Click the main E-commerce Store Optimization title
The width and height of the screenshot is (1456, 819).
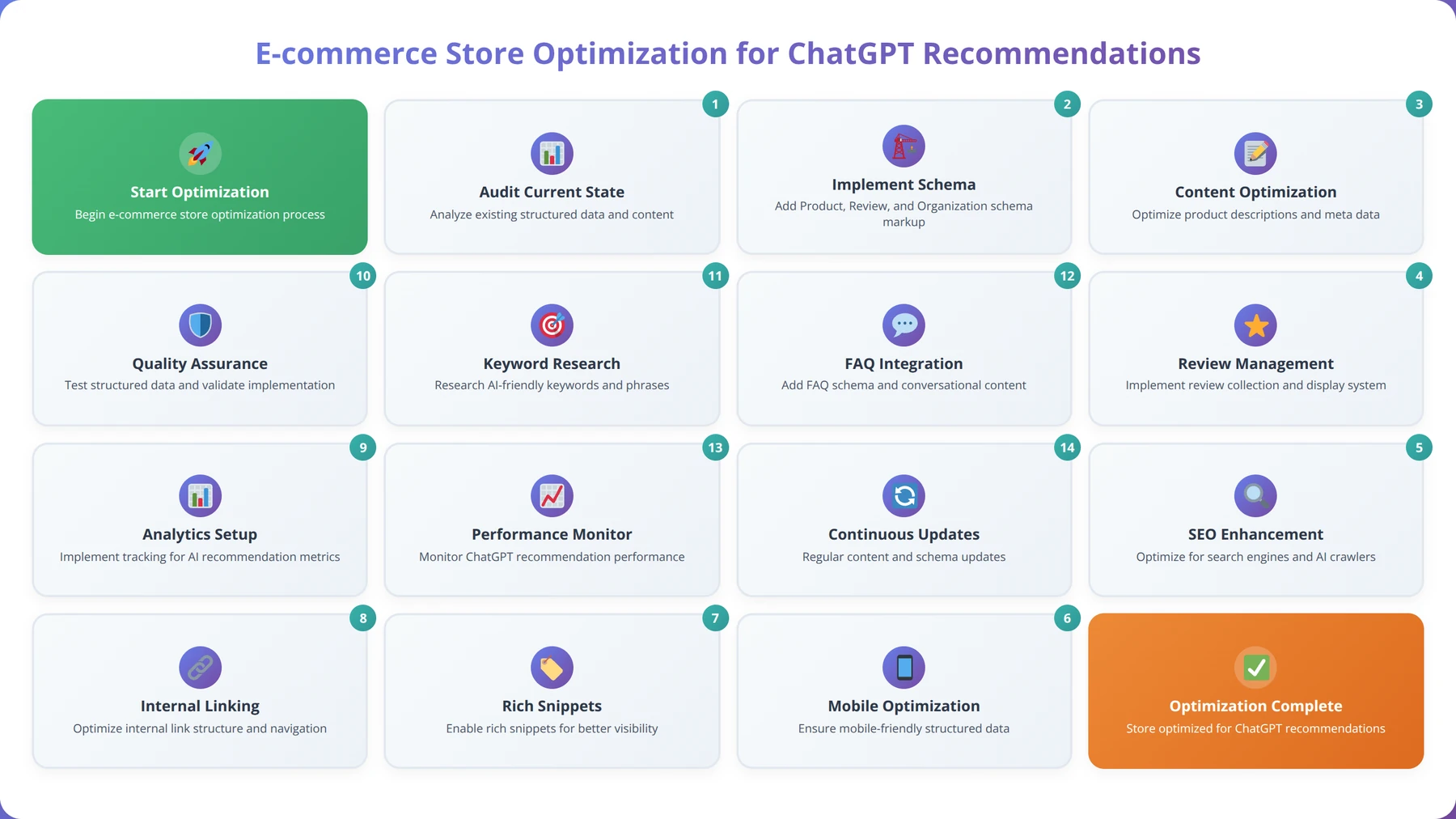pyautogui.click(x=728, y=53)
